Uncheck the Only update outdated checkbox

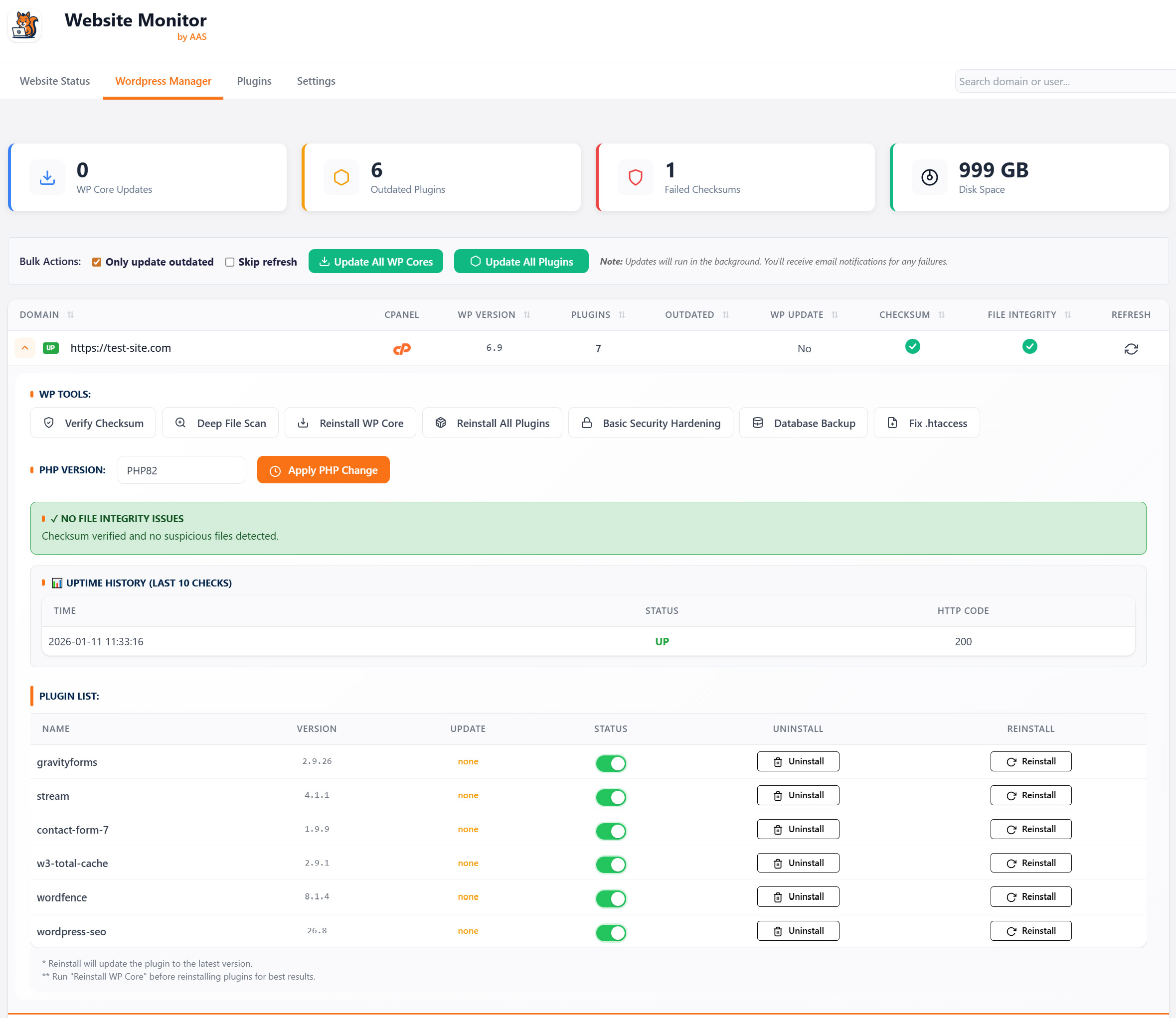[97, 262]
